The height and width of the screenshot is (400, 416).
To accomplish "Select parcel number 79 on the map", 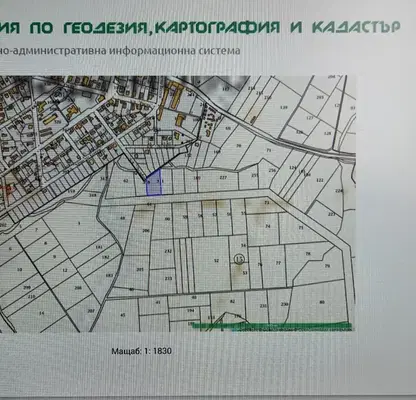I will pos(327,266).
